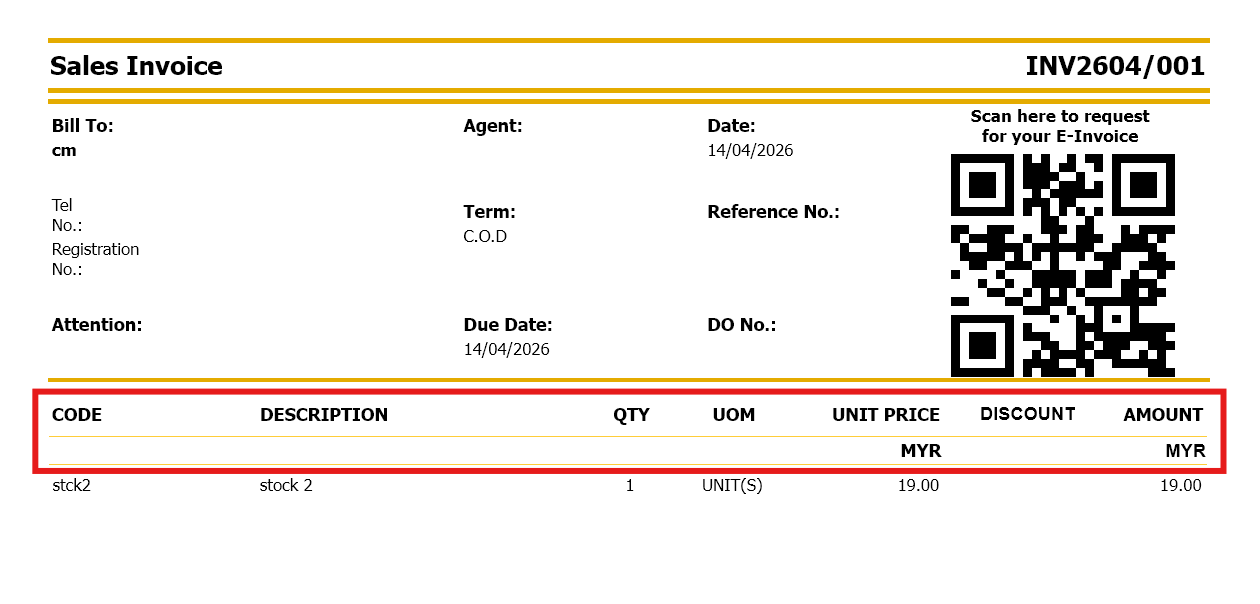
Task: Click the "DO No.:" label
Action: coord(742,325)
